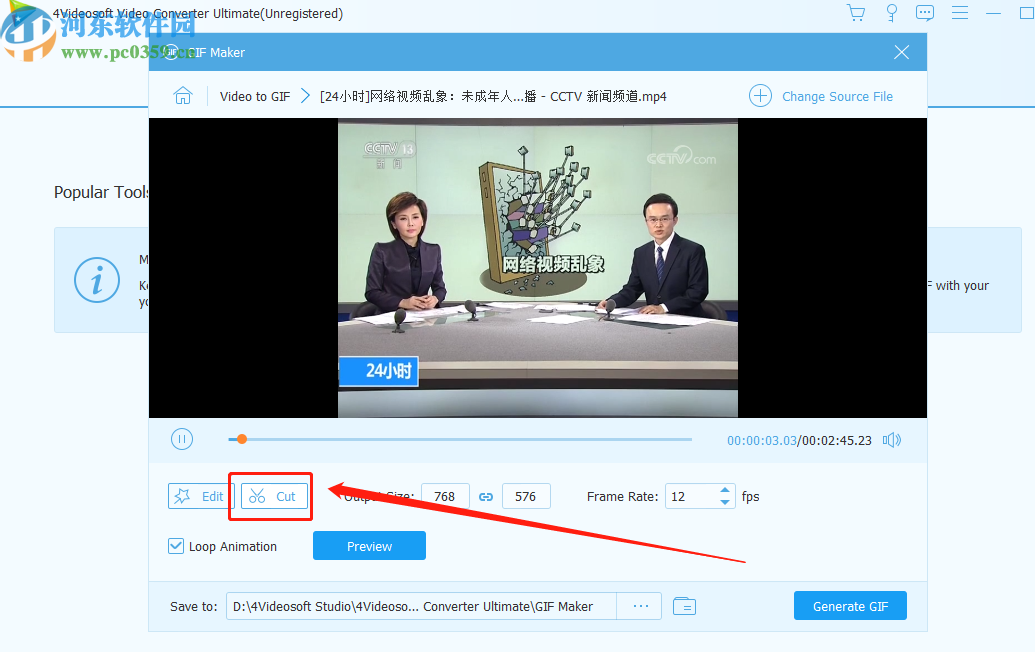This screenshot has width=1035, height=652.
Task: Mute audio with the speaker icon
Action: point(891,439)
